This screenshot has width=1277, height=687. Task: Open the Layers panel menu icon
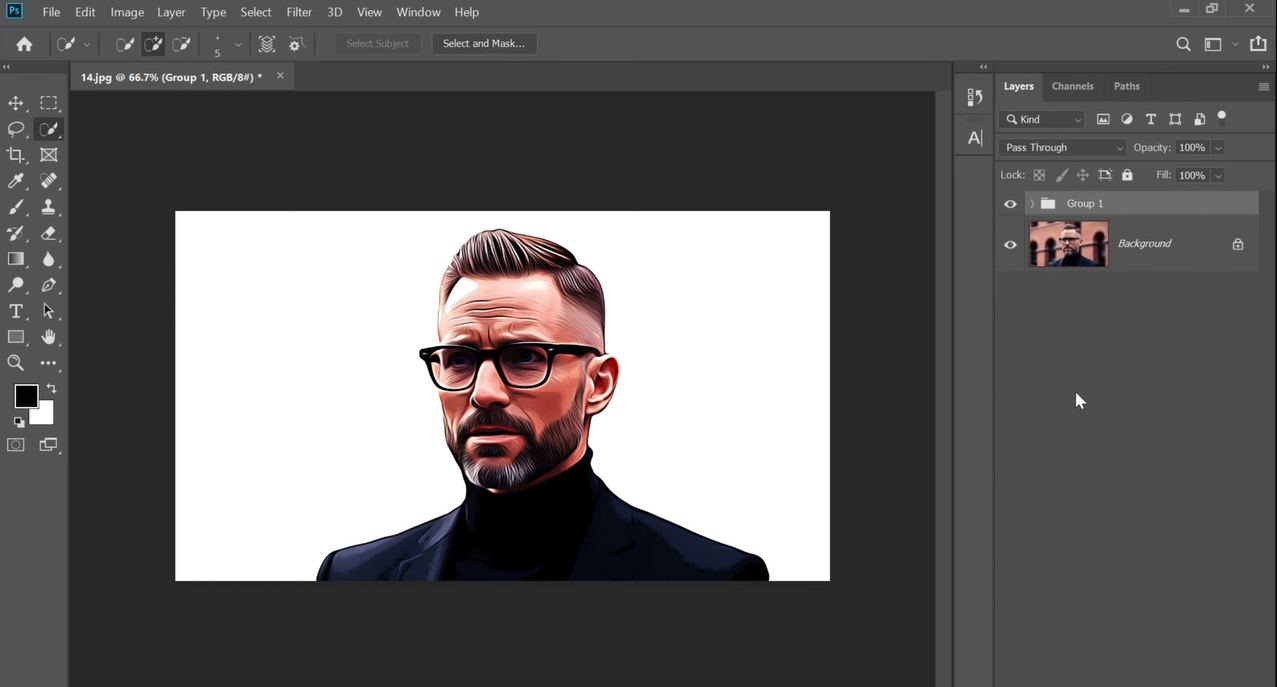(1263, 86)
